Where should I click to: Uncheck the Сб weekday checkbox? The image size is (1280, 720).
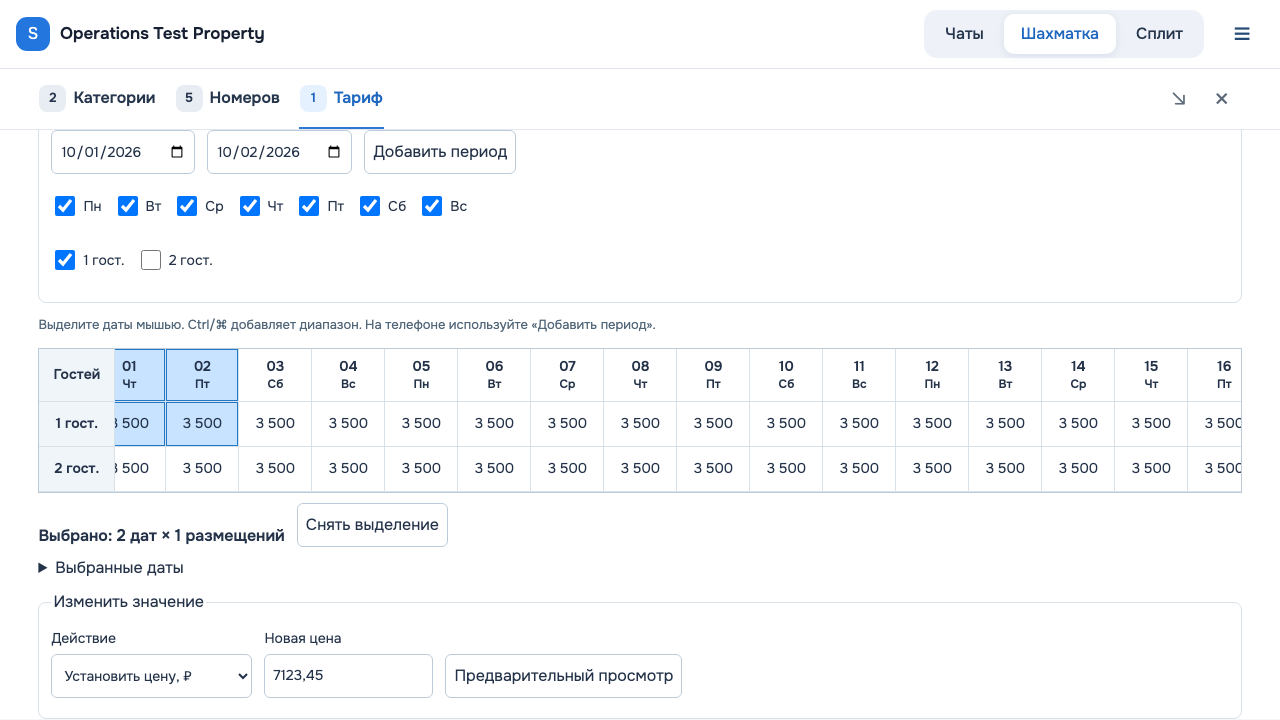[370, 206]
